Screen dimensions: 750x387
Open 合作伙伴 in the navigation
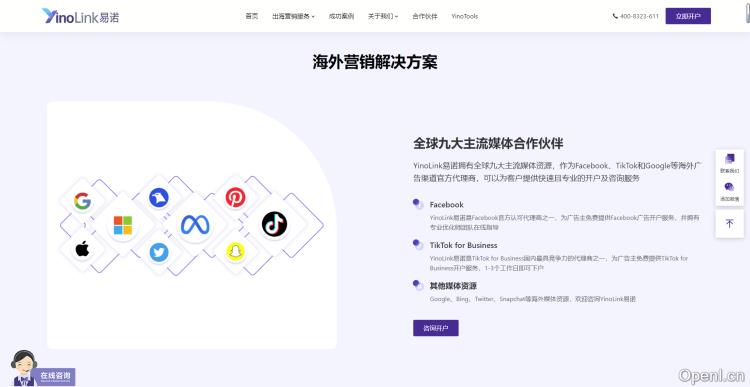click(425, 16)
